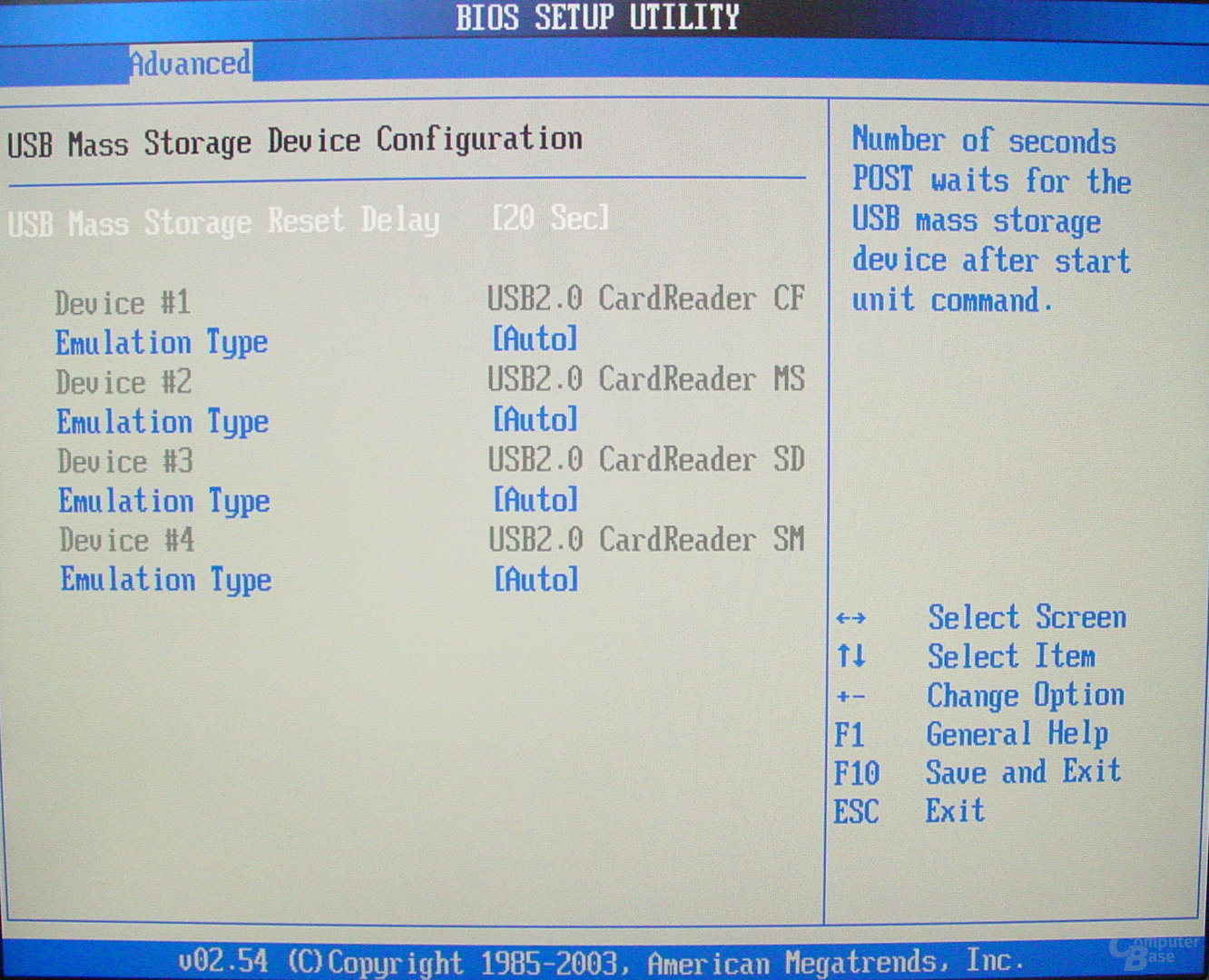Click the General Help legend text

(1017, 733)
